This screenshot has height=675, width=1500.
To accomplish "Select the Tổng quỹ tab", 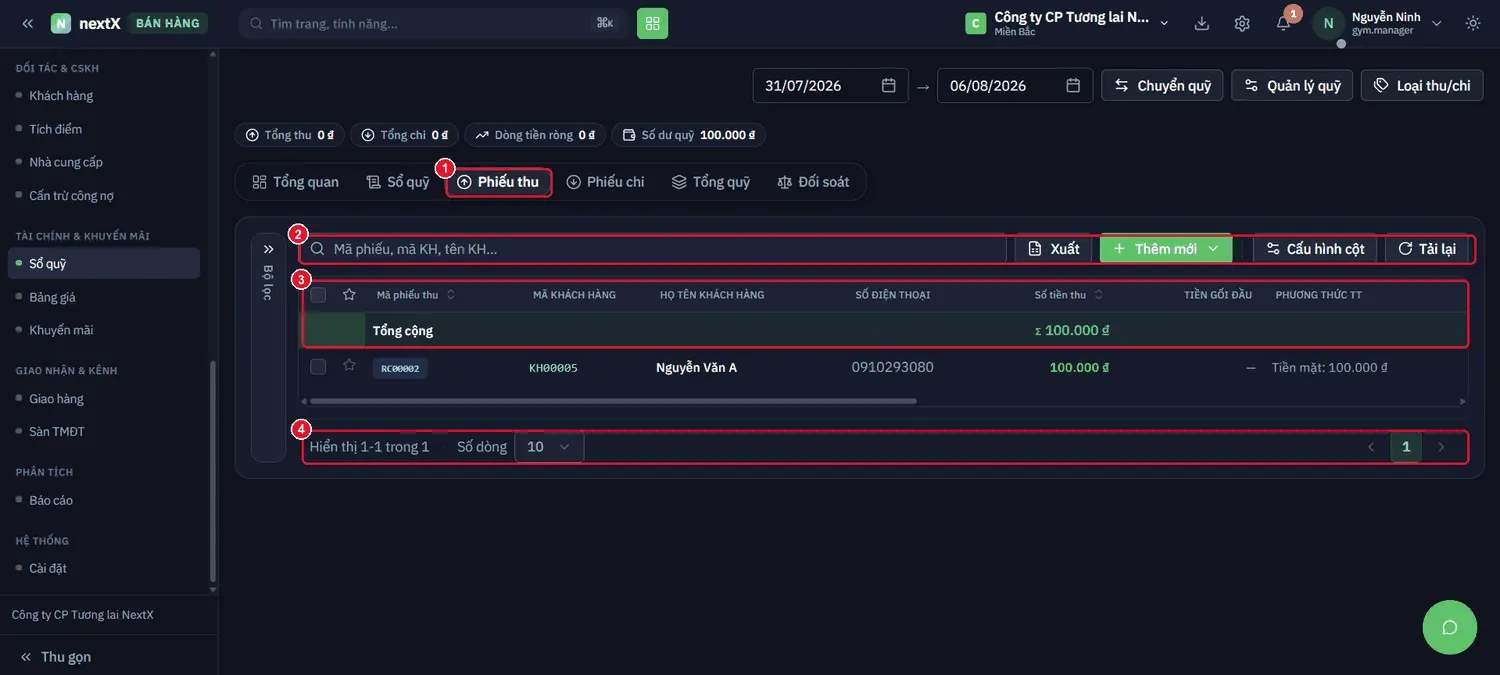I will click(711, 182).
